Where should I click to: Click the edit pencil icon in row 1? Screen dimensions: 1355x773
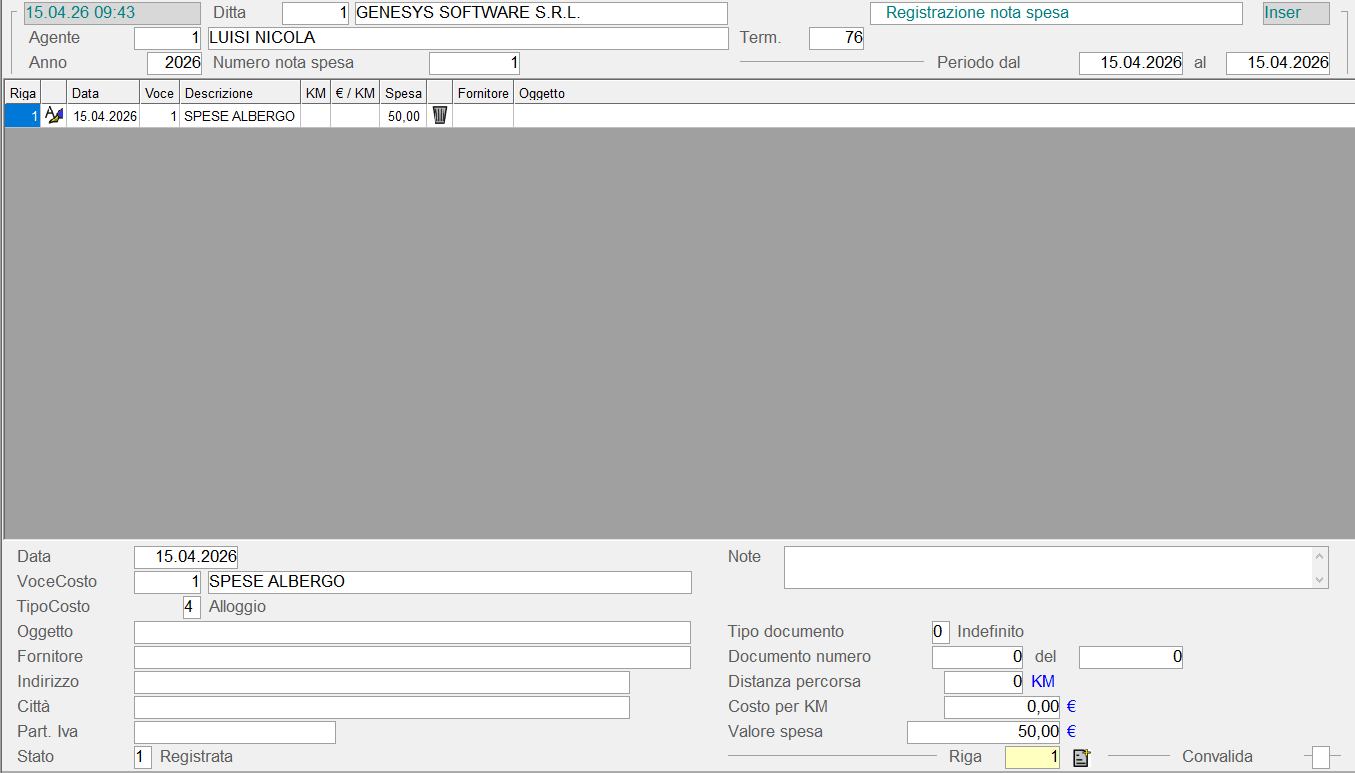tap(54, 116)
